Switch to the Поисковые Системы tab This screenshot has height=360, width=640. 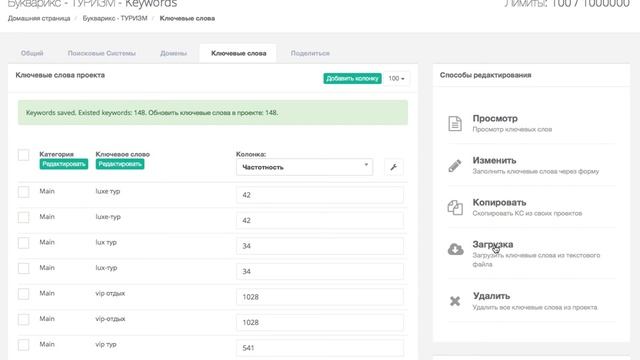click(102, 53)
